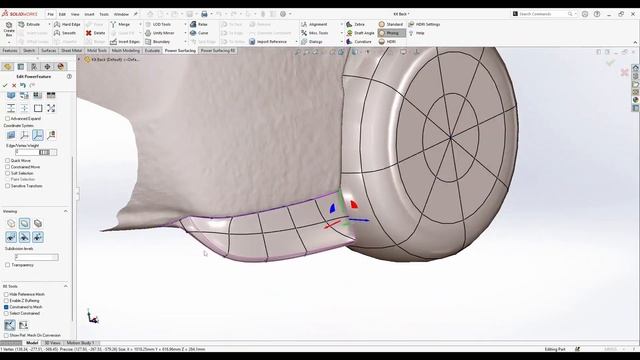Open the Alignment tools
640x360 pixels.
314,24
